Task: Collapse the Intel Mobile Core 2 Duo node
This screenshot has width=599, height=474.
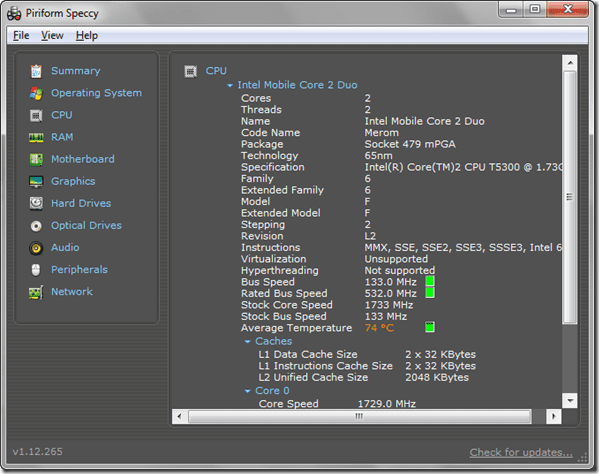Action: coord(230,86)
